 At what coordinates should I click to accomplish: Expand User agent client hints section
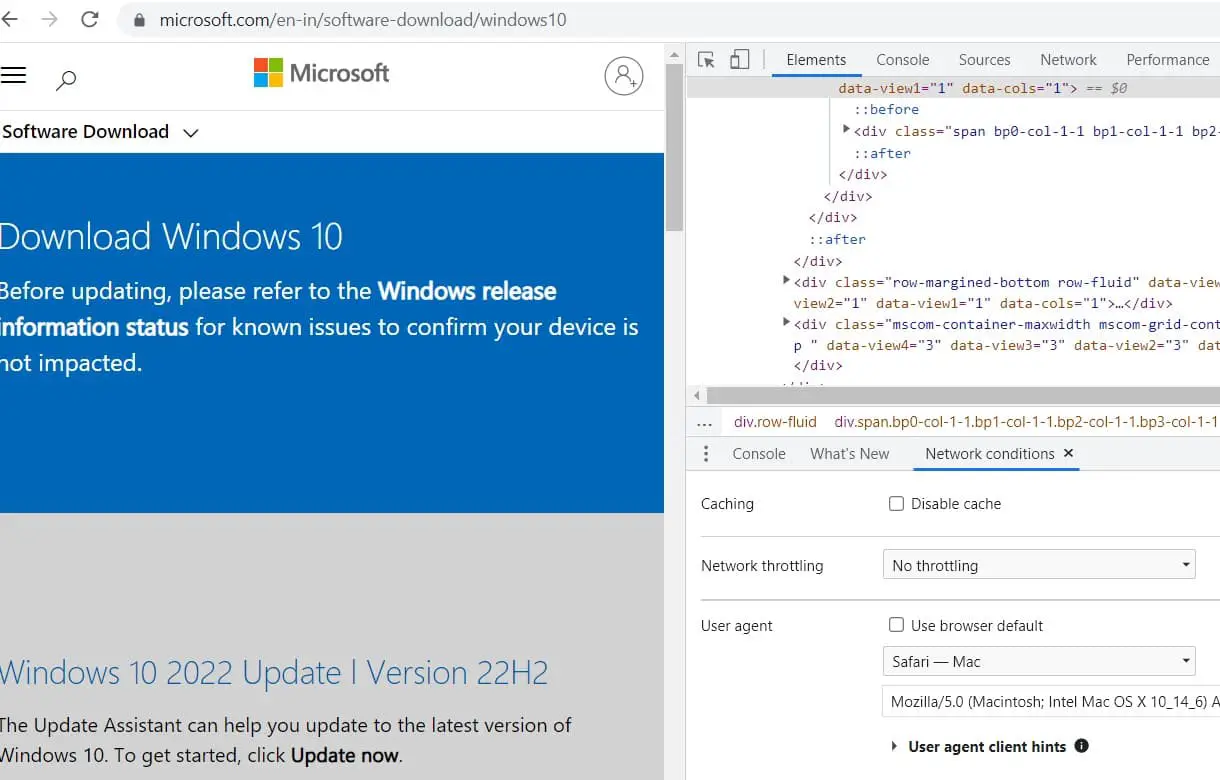893,746
